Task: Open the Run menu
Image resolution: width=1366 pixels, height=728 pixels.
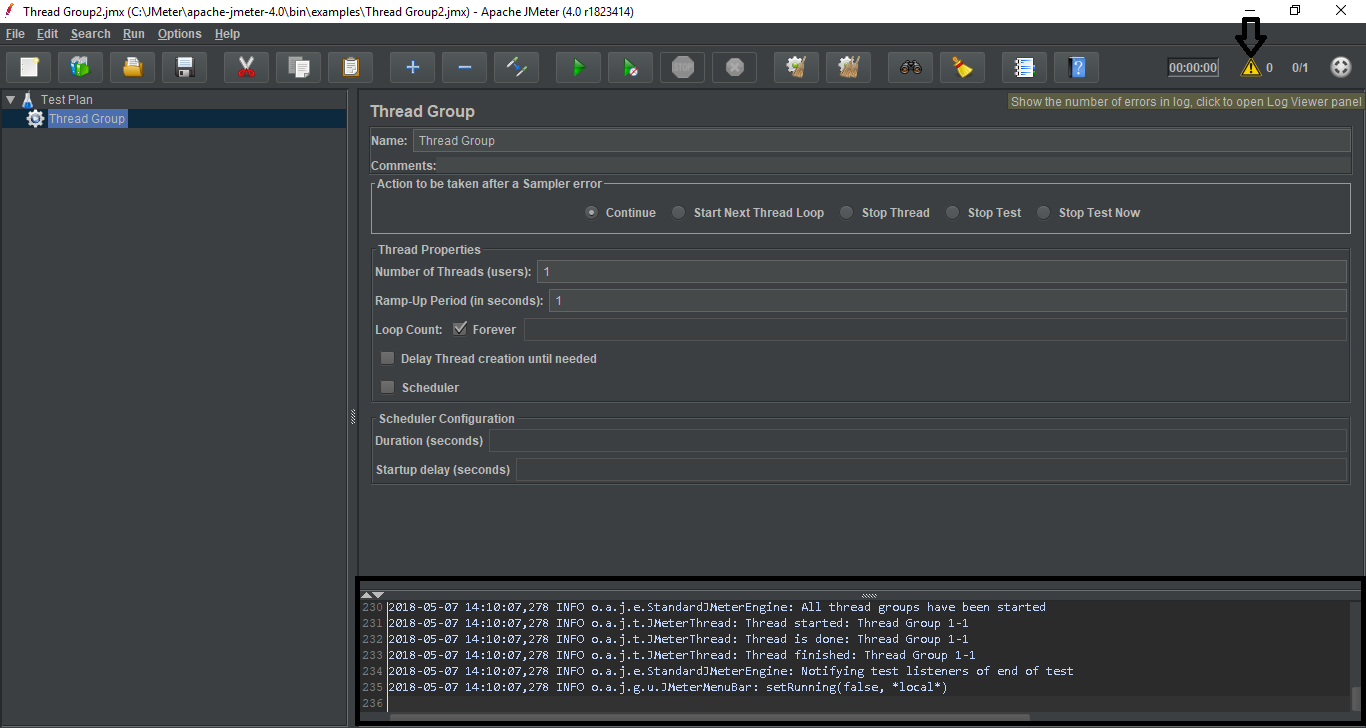Action: click(134, 34)
